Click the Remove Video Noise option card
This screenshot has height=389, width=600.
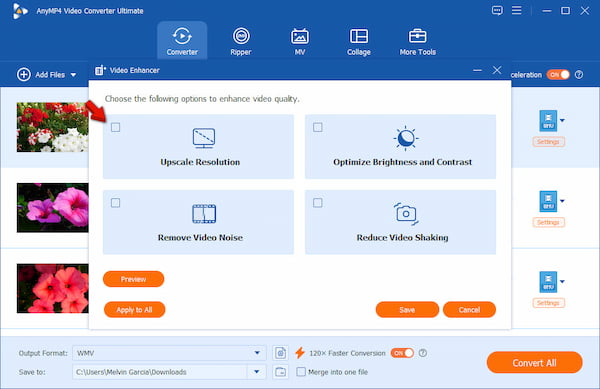point(198,222)
